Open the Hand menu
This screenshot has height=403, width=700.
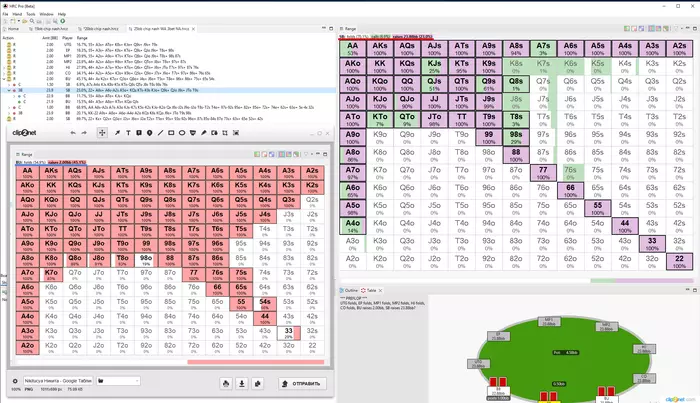[x=17, y=14]
